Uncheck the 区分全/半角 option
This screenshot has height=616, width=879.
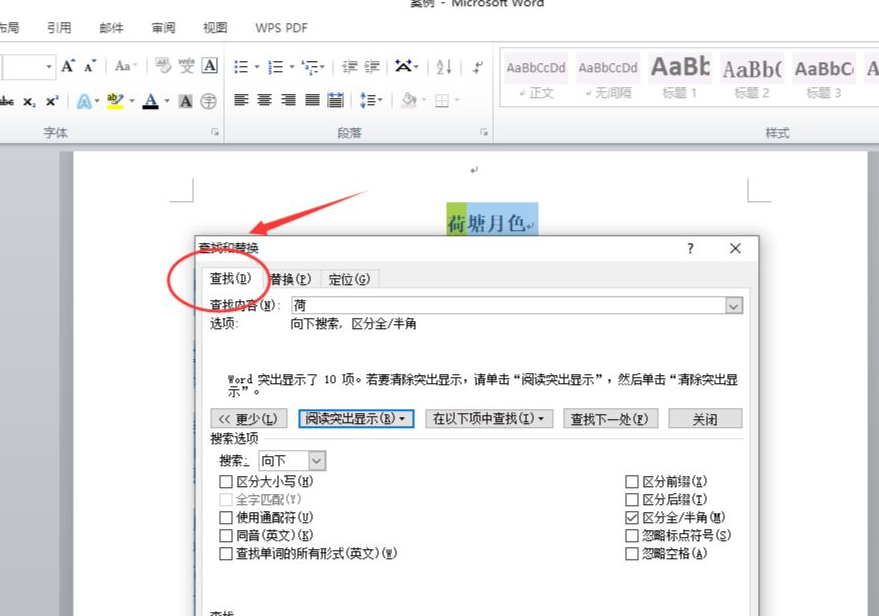click(631, 517)
